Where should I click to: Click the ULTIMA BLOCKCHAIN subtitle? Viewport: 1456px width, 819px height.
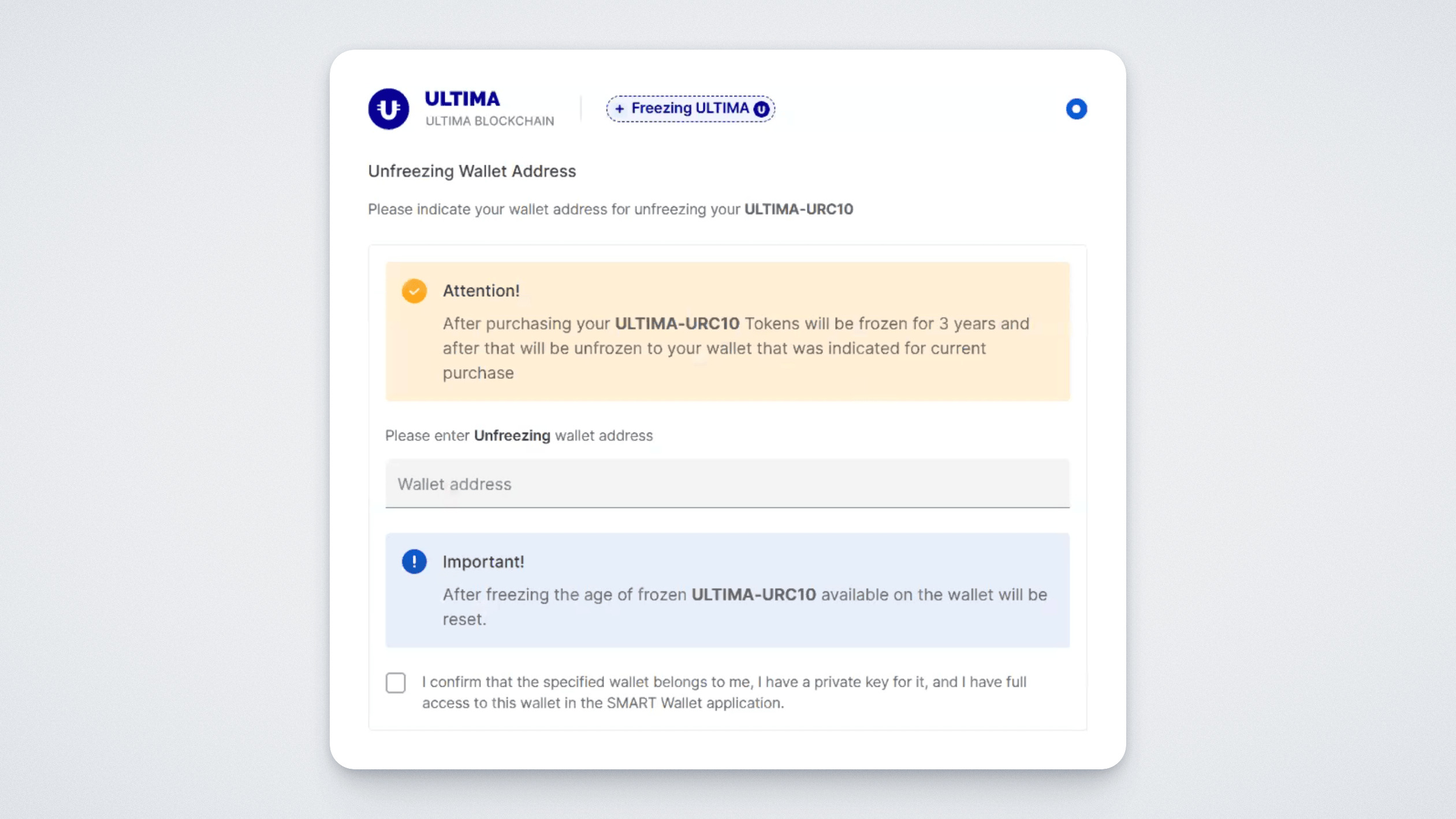click(490, 121)
